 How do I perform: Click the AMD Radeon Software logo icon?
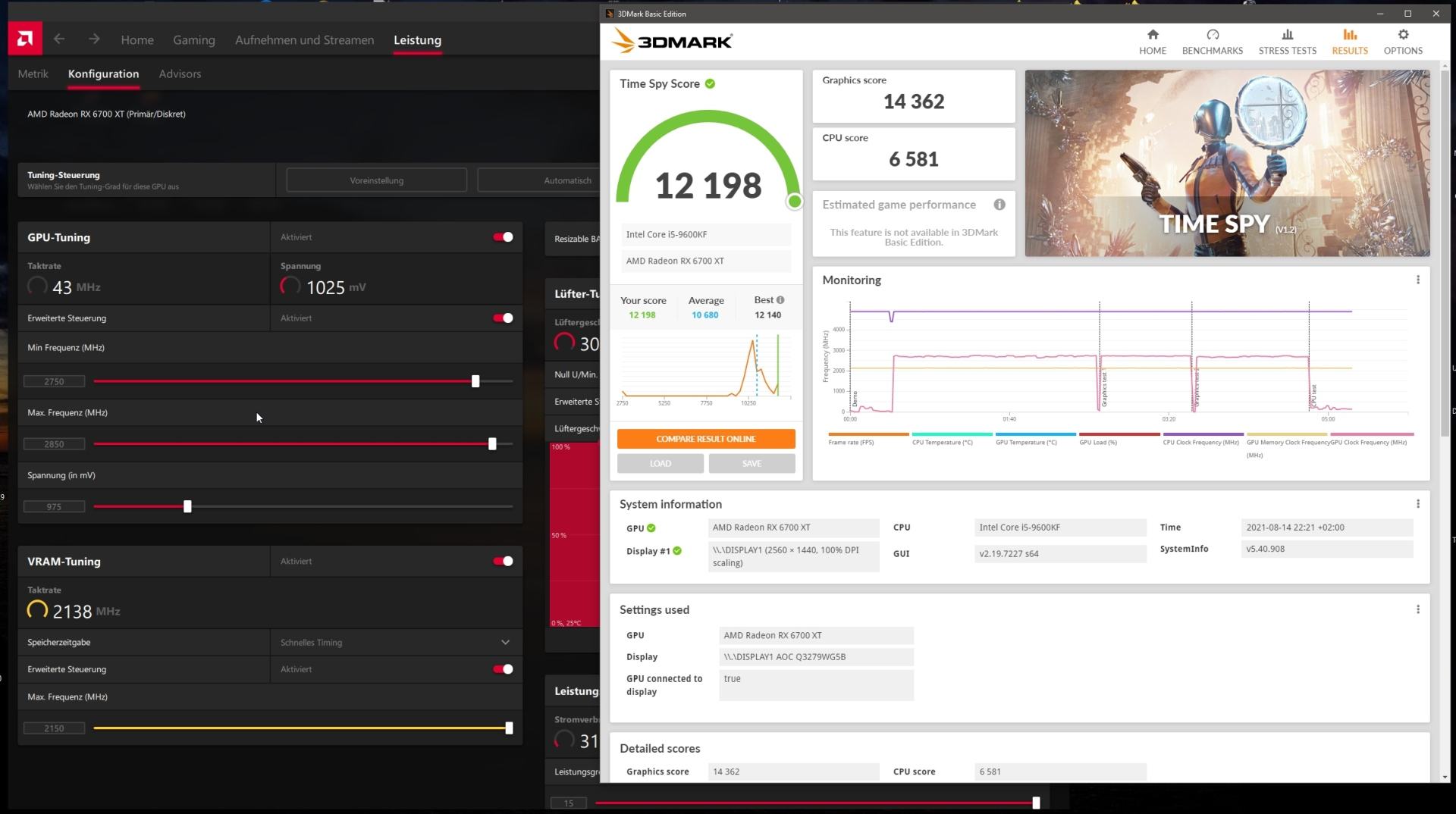click(x=25, y=39)
